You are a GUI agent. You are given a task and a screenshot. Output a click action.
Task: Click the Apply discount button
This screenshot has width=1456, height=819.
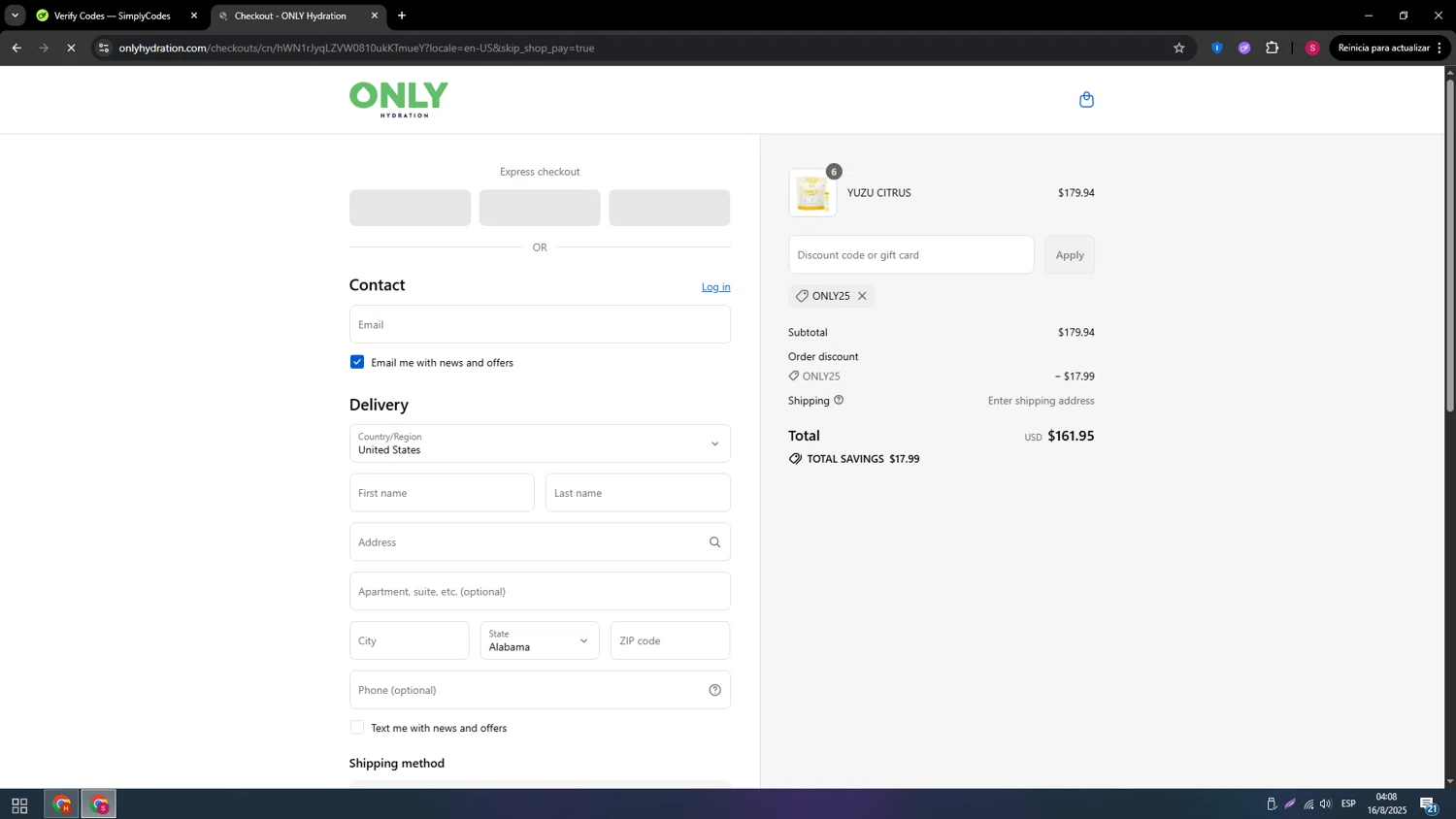pos(1070,255)
